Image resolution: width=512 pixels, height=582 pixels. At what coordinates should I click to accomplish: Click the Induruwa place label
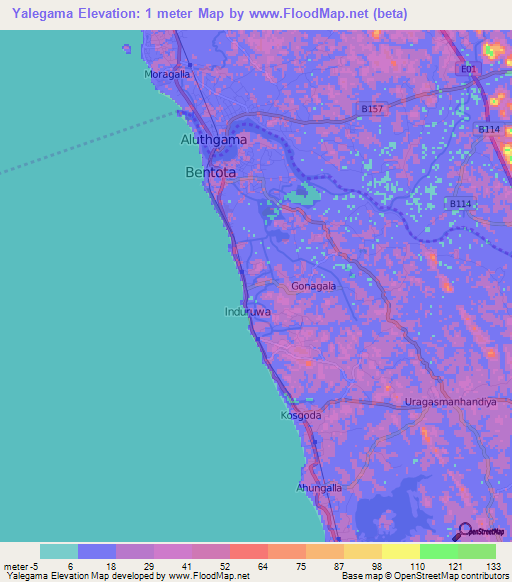pyautogui.click(x=248, y=311)
